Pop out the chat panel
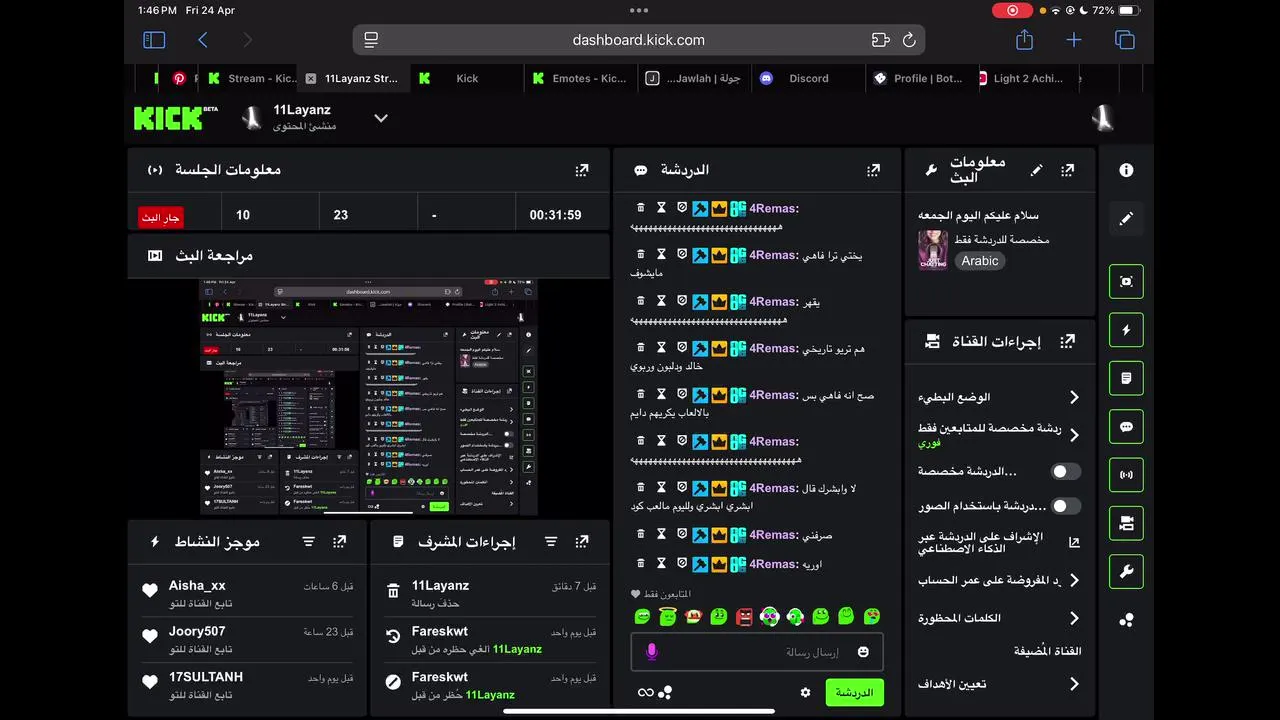 point(873,170)
